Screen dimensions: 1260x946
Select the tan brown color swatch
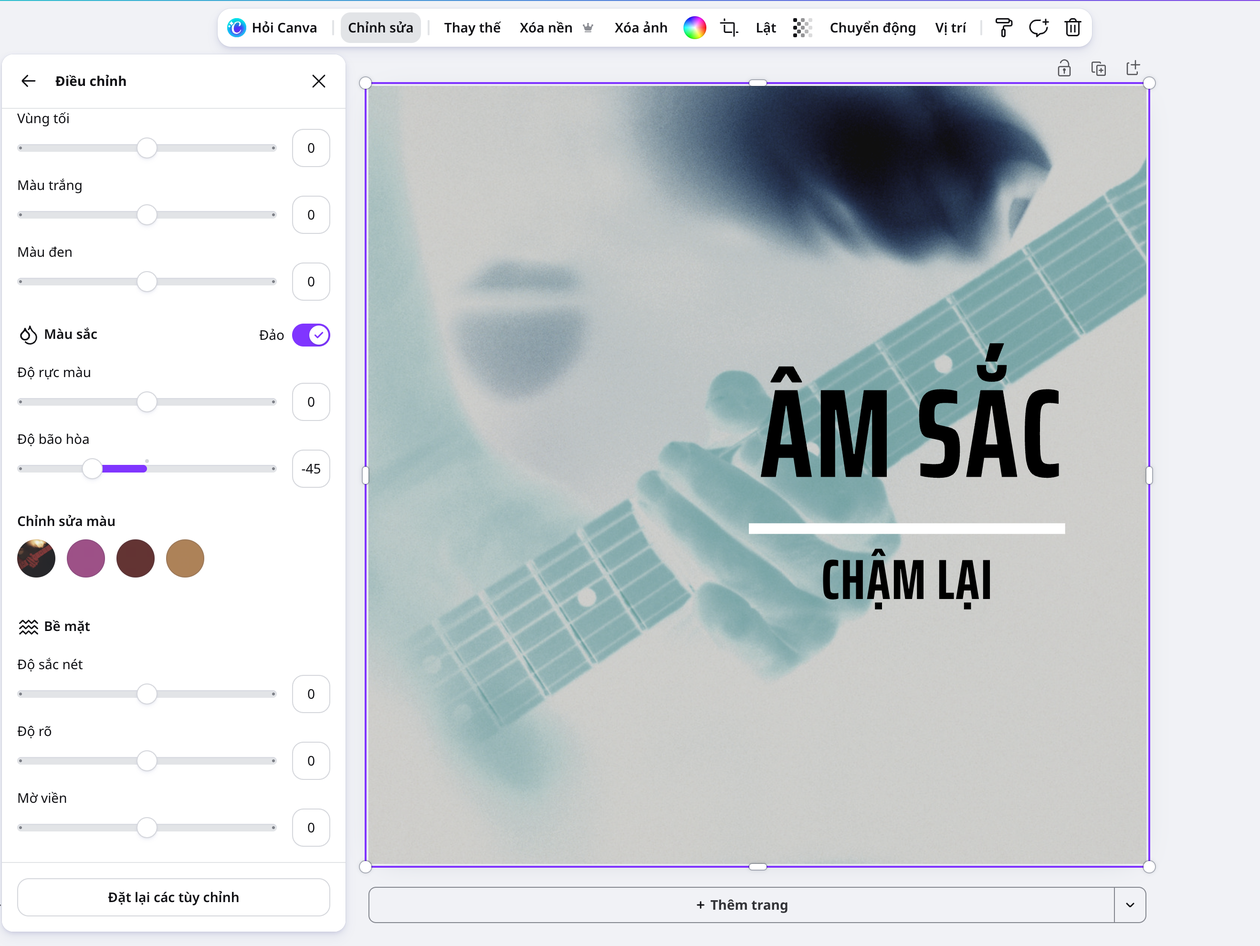coord(185,559)
